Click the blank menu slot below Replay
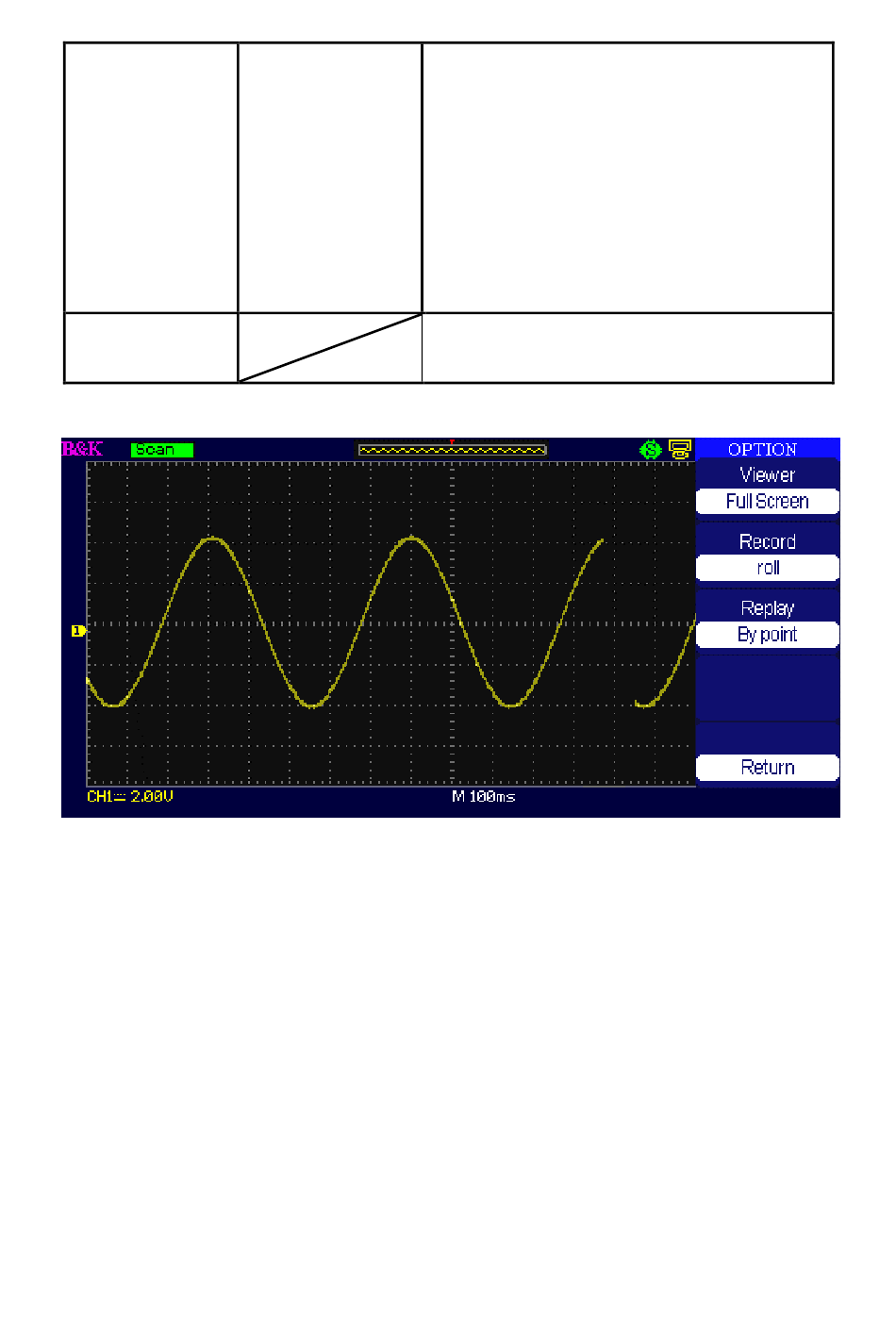 (767, 688)
